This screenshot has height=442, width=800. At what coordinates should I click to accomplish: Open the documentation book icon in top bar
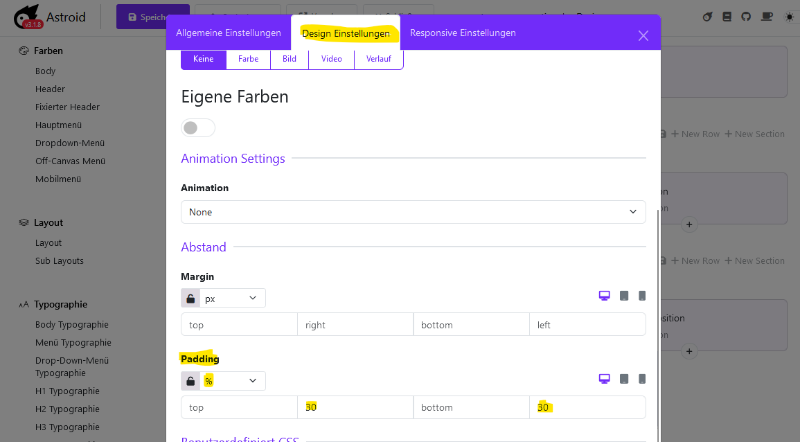point(727,17)
